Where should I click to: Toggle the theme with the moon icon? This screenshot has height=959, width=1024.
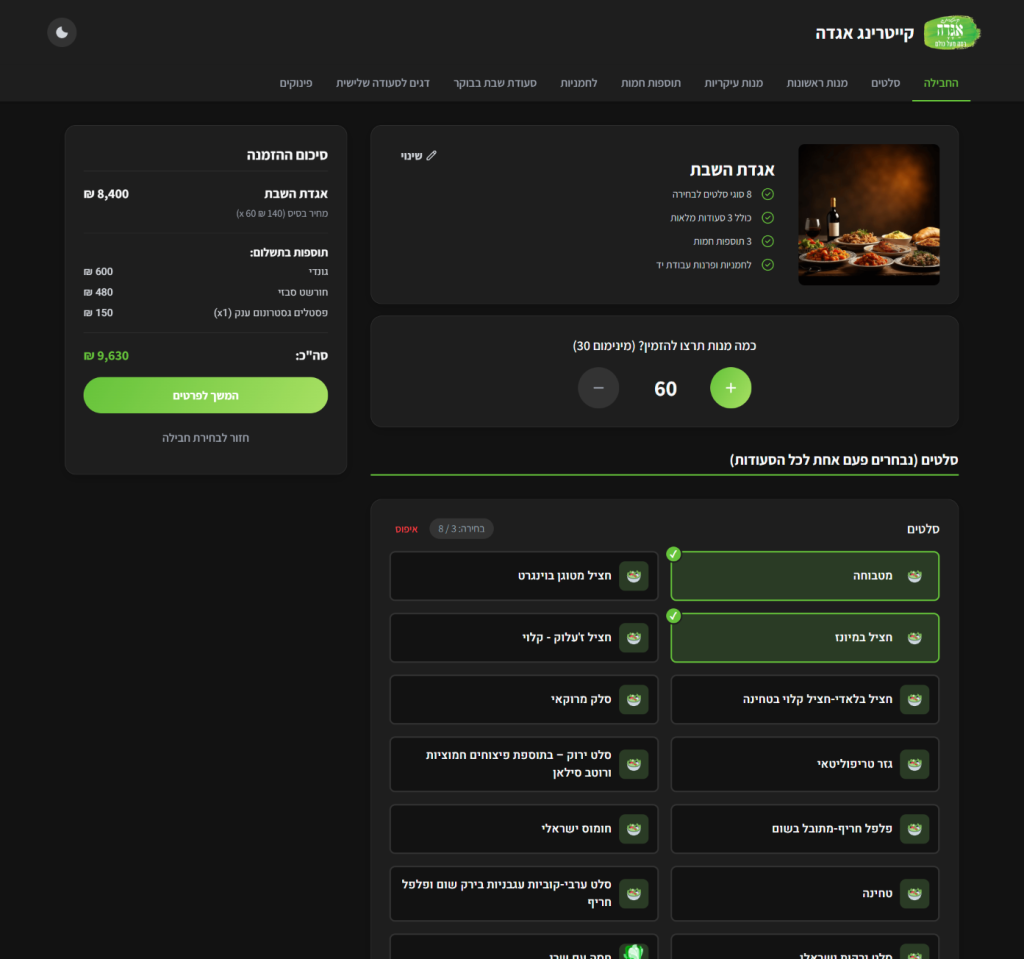coord(62,33)
